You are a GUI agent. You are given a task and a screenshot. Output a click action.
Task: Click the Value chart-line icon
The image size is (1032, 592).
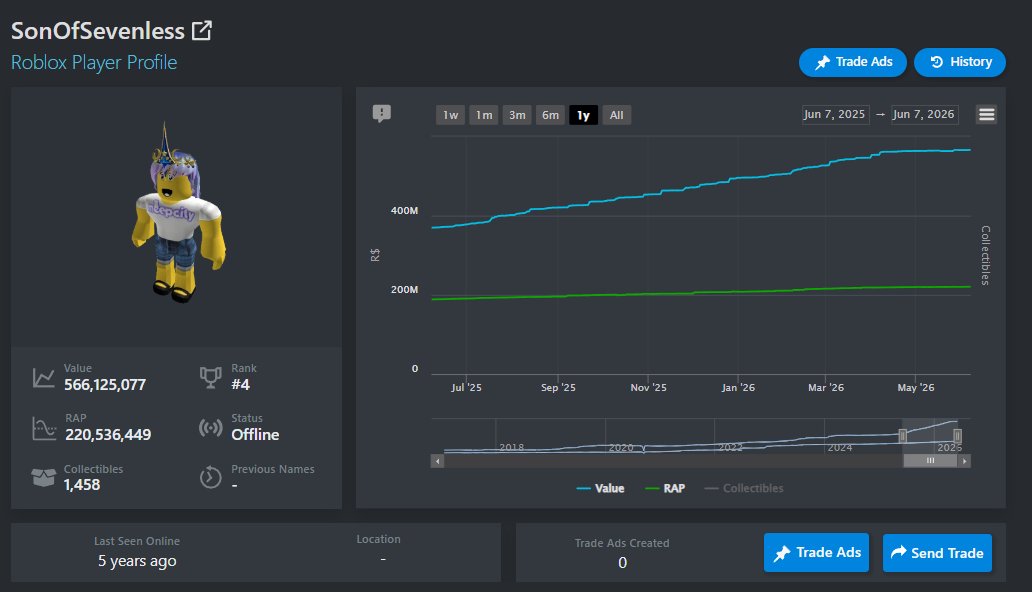(x=43, y=377)
